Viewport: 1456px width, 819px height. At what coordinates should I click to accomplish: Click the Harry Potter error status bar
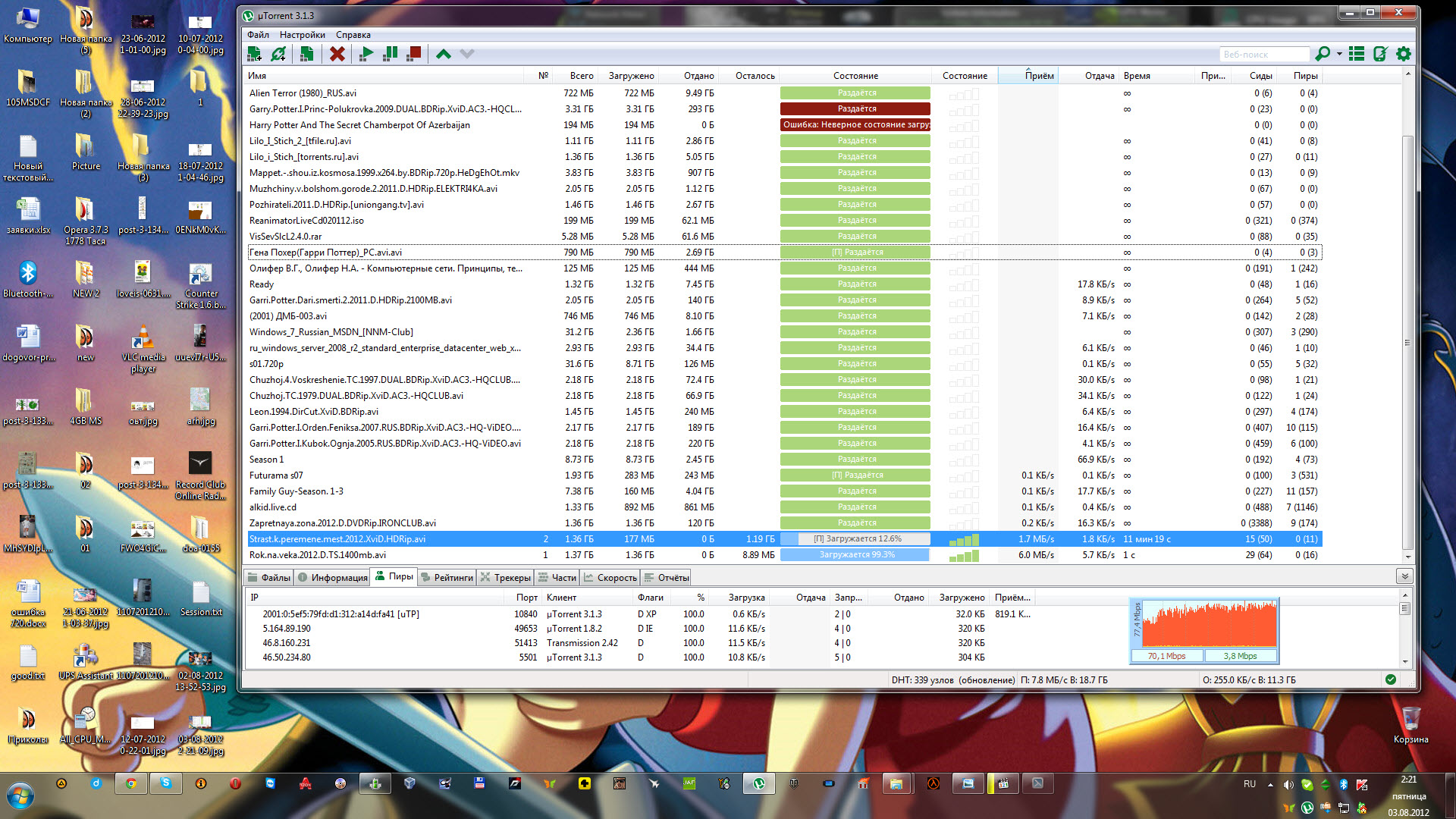point(855,125)
